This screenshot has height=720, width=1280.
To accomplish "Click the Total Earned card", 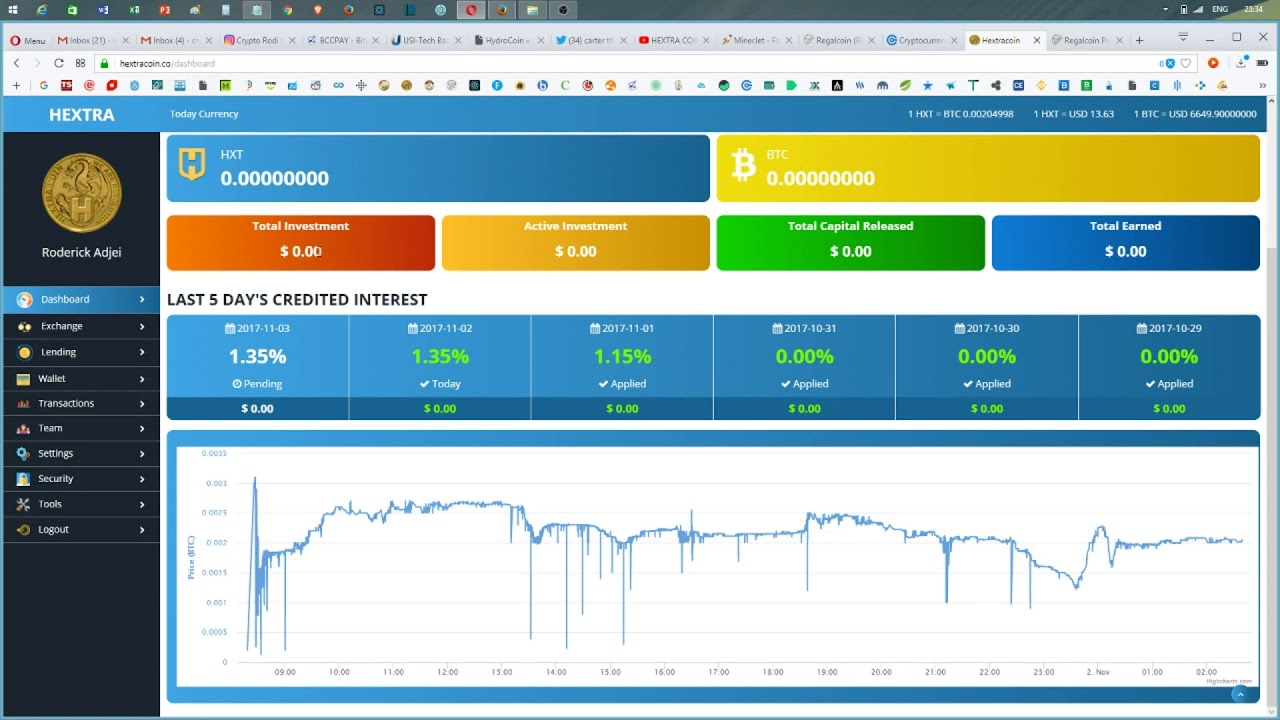I will [1126, 242].
